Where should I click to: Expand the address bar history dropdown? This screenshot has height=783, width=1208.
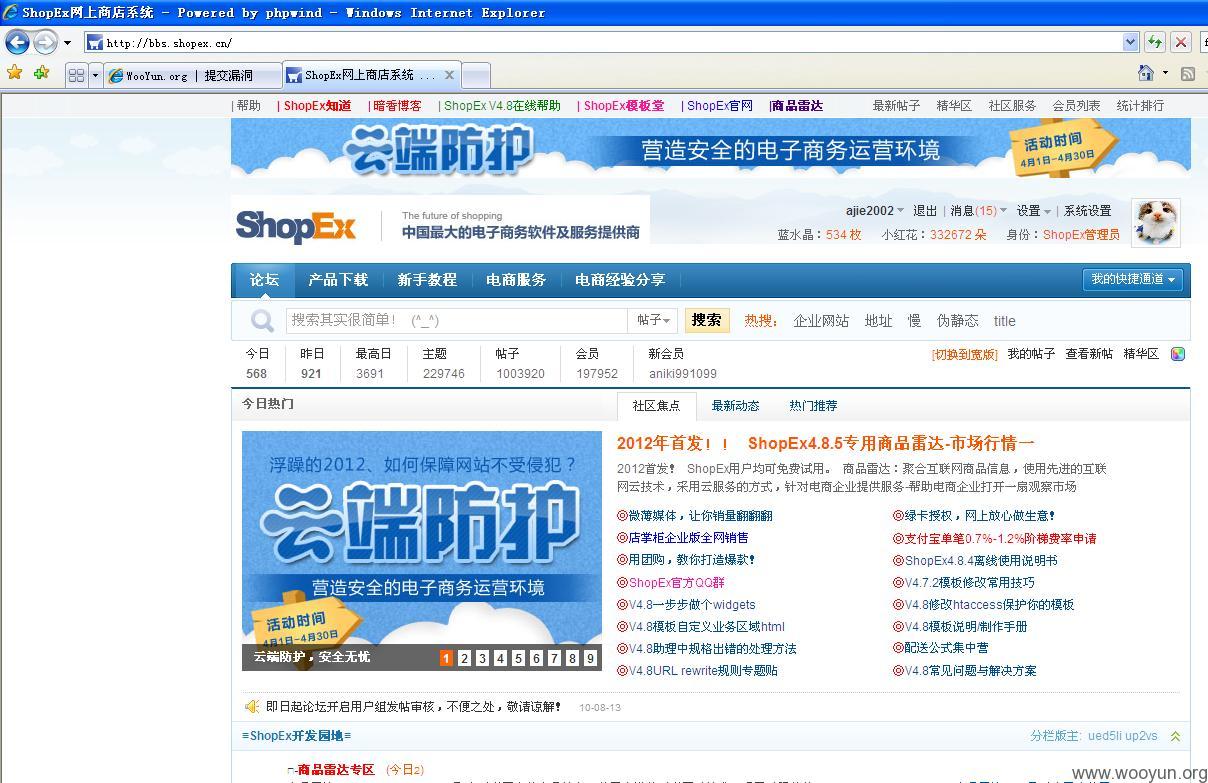tap(1130, 42)
